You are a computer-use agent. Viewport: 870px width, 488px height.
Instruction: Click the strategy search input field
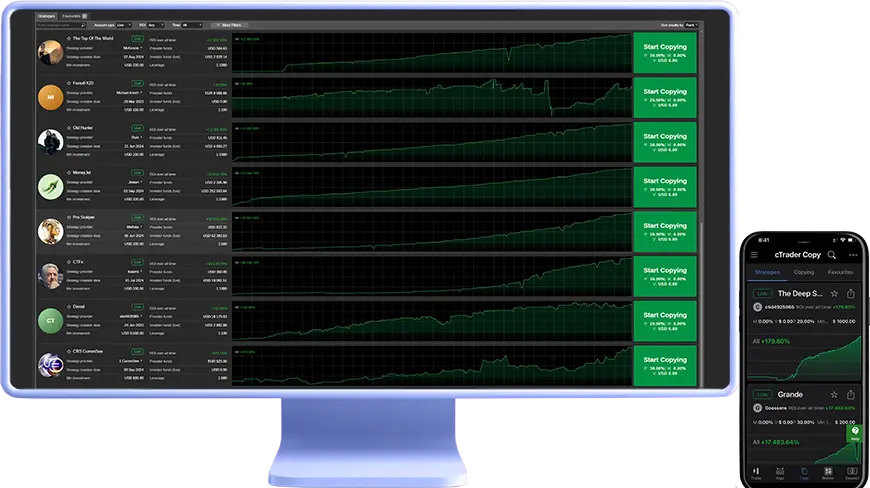pos(56,24)
